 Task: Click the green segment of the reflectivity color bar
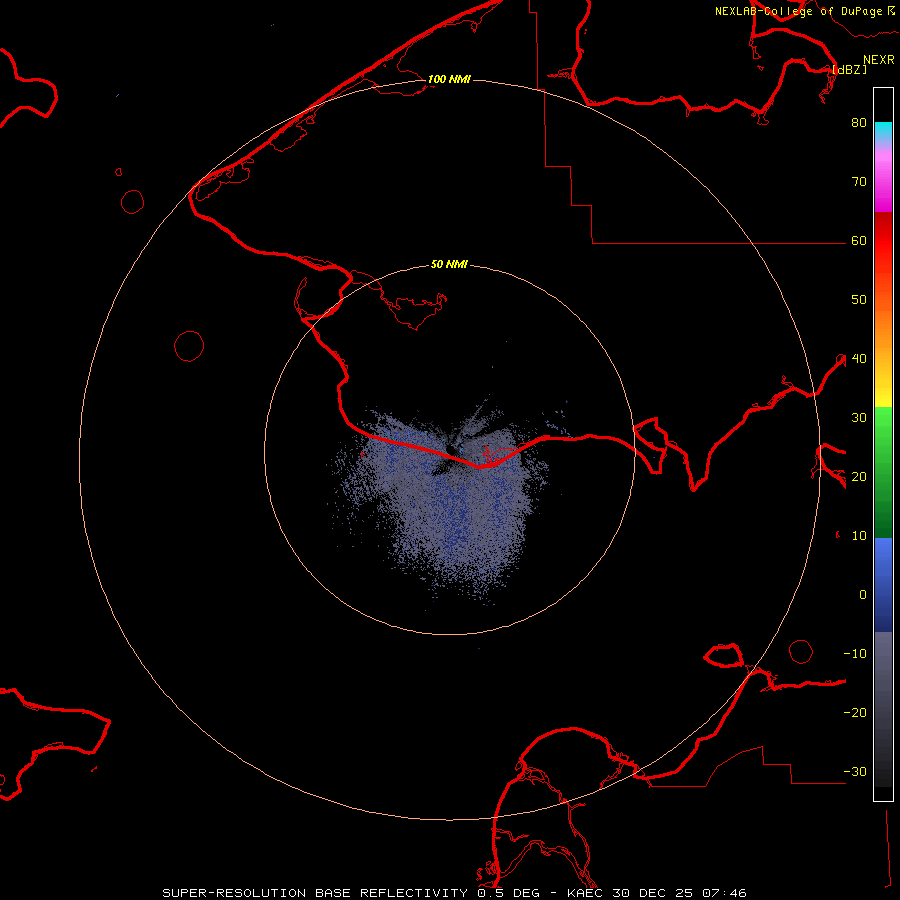[x=883, y=472]
